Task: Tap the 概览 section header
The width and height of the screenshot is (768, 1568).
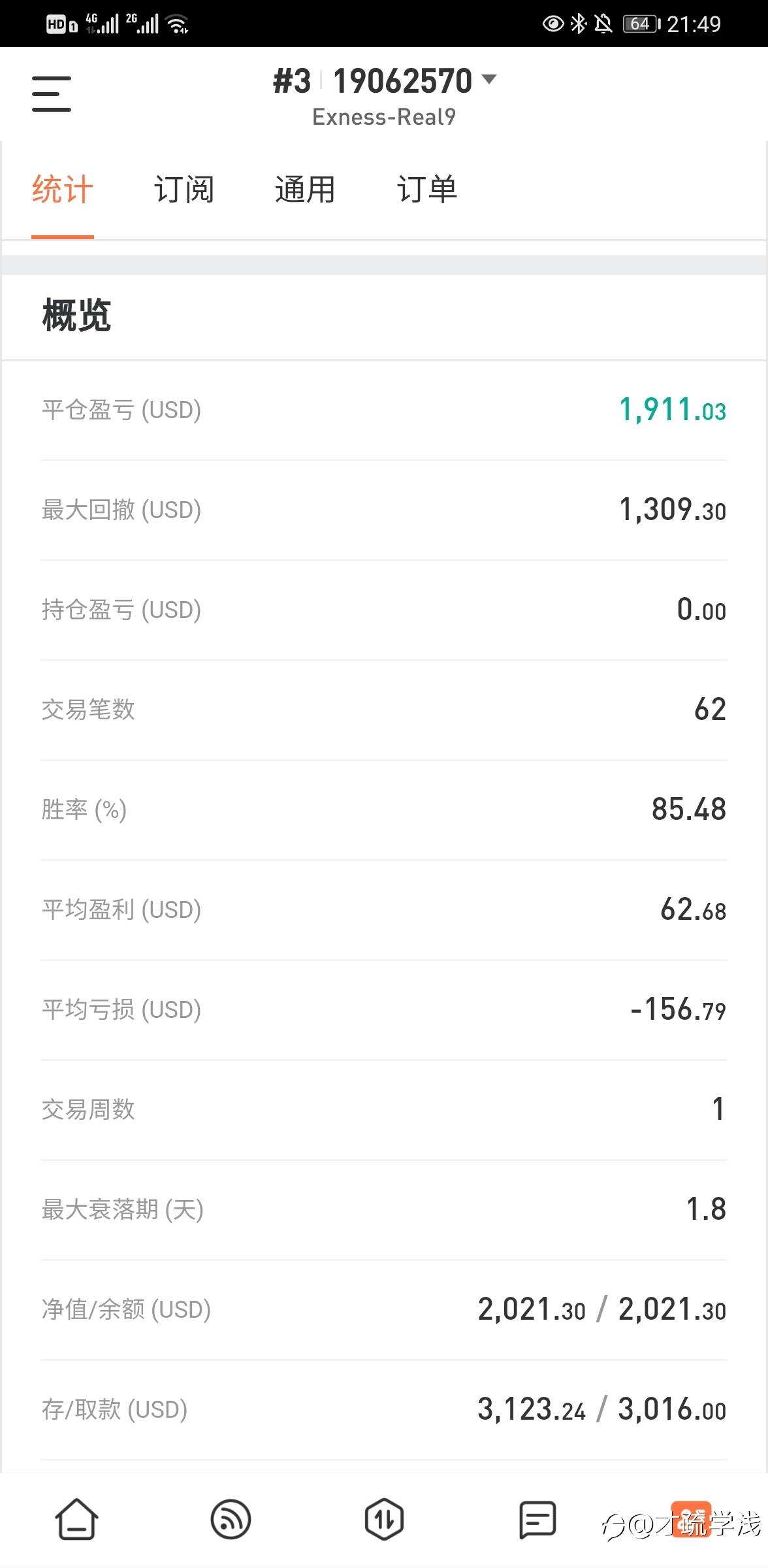Action: coord(76,316)
